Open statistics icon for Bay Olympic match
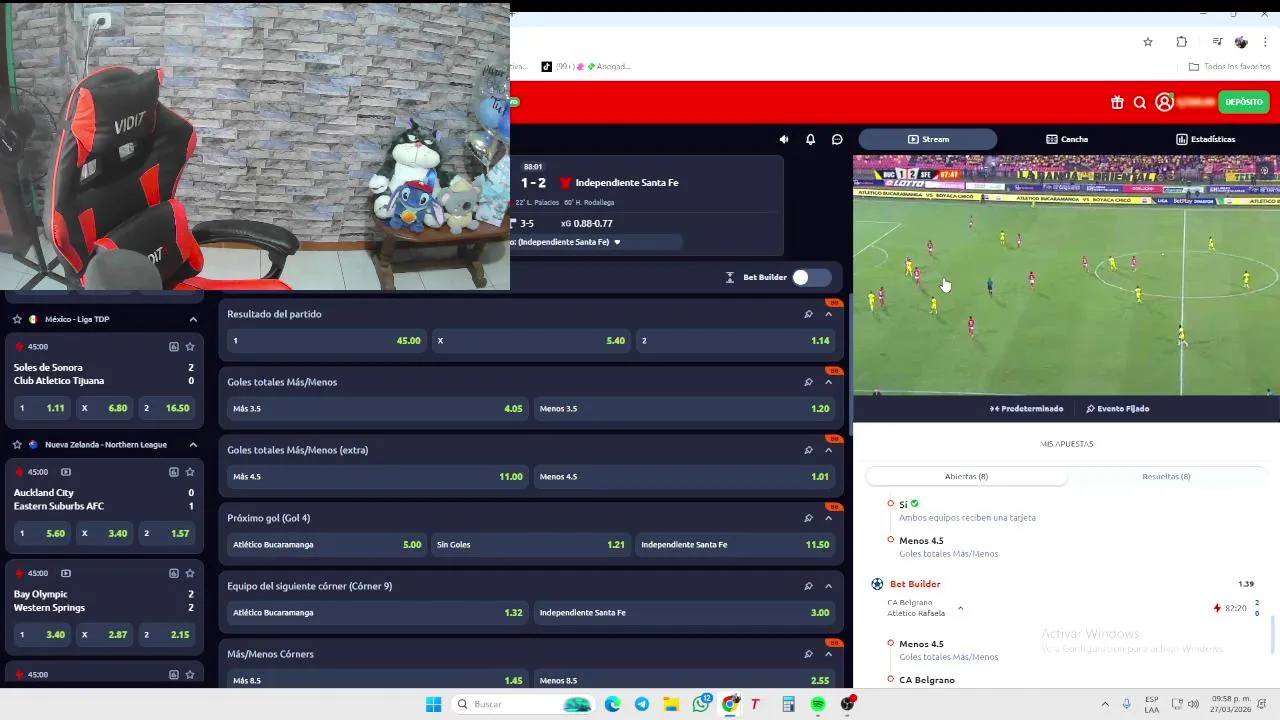This screenshot has height=720, width=1280. click(x=173, y=573)
